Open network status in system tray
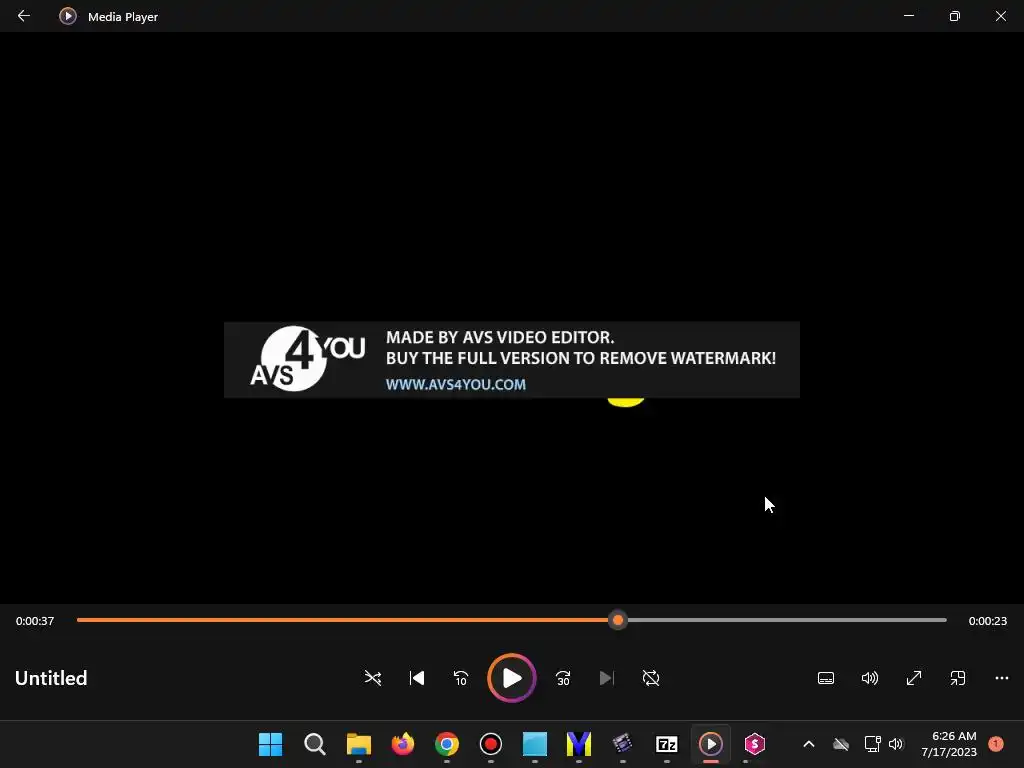The image size is (1024, 768). [x=872, y=744]
